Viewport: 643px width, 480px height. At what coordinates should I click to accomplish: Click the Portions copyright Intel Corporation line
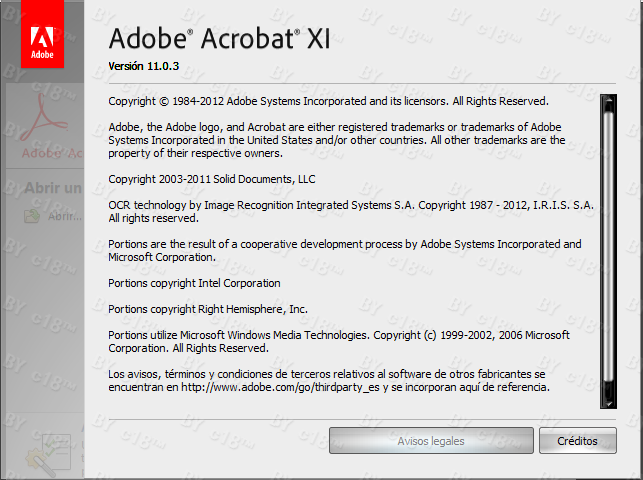[x=194, y=283]
